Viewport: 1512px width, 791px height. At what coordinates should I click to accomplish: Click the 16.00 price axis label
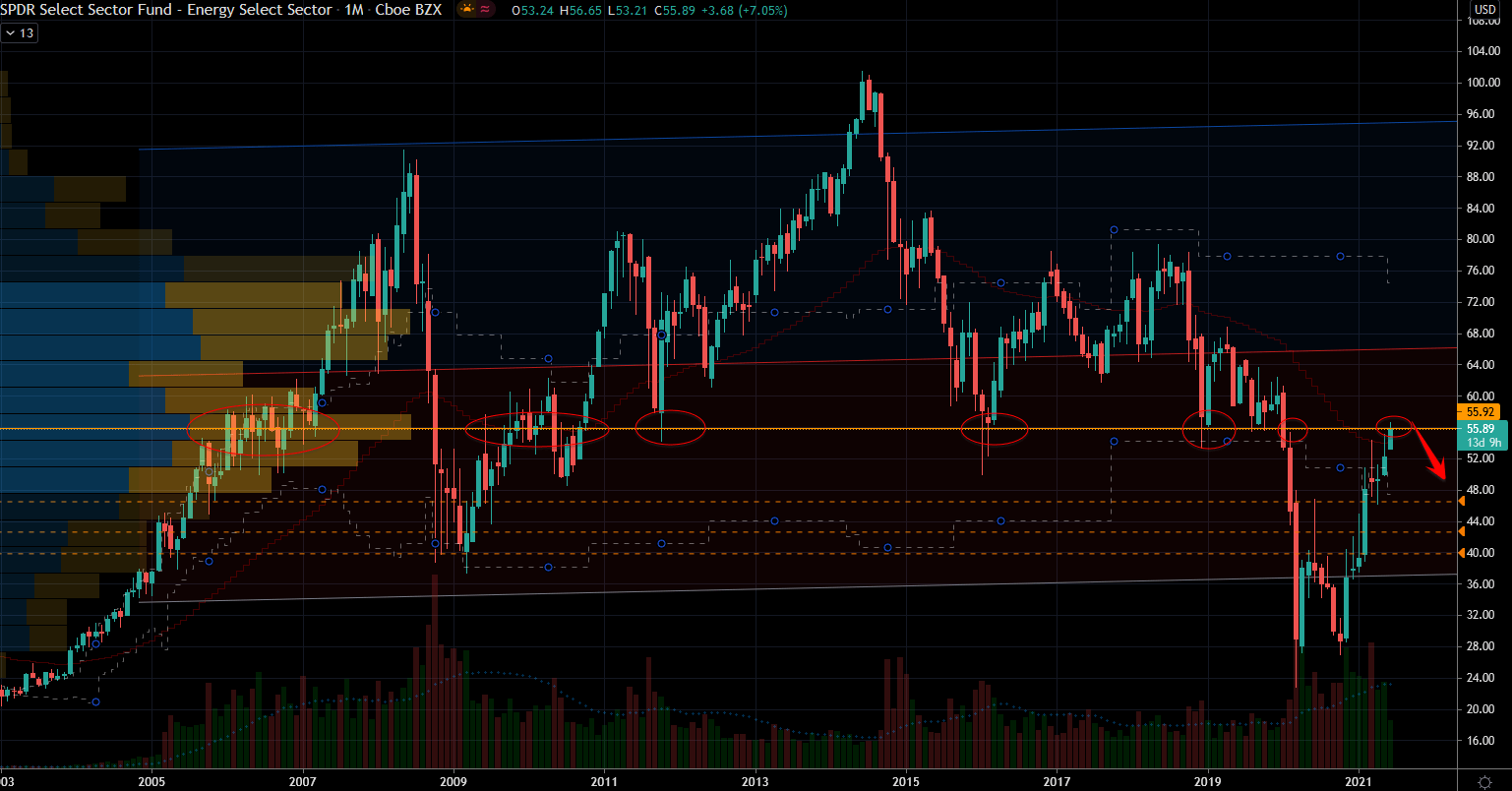click(1481, 740)
